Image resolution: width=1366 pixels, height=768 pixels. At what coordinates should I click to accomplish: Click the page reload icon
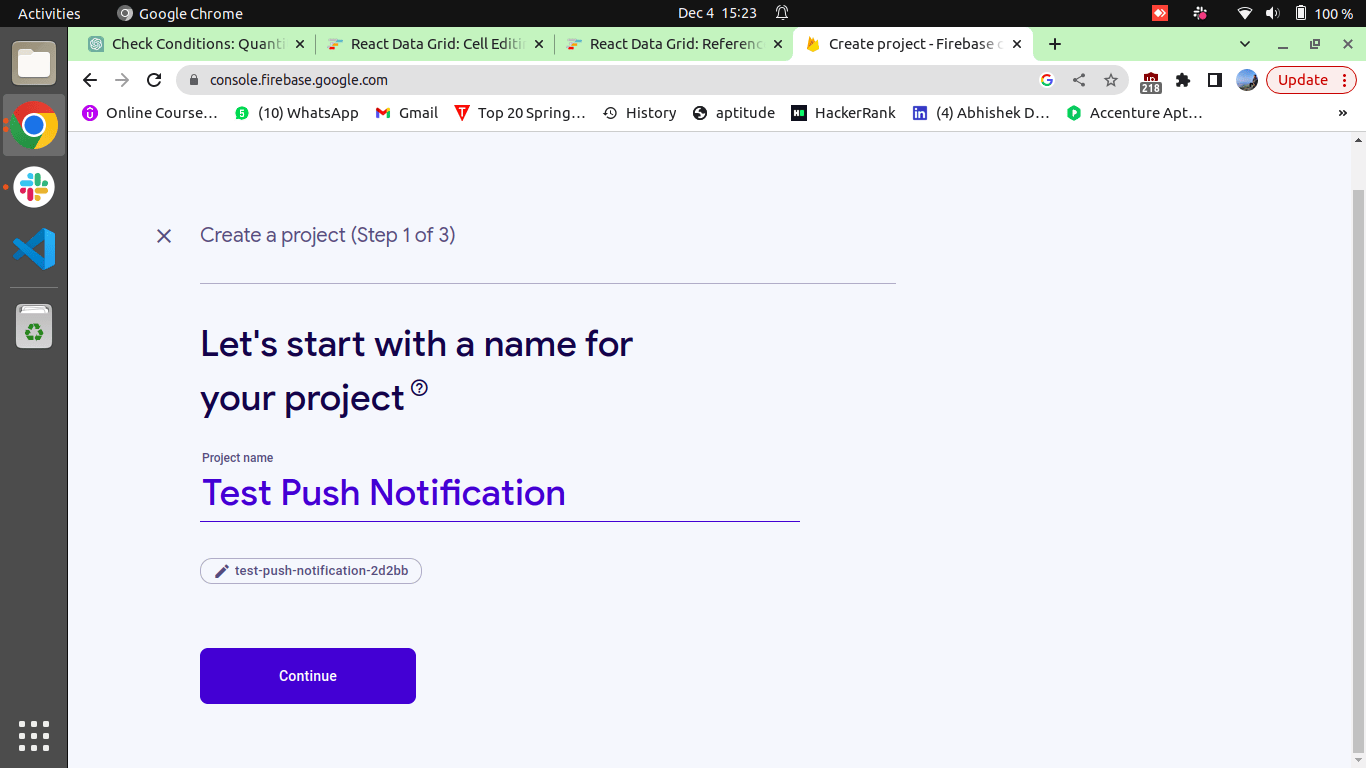point(153,80)
